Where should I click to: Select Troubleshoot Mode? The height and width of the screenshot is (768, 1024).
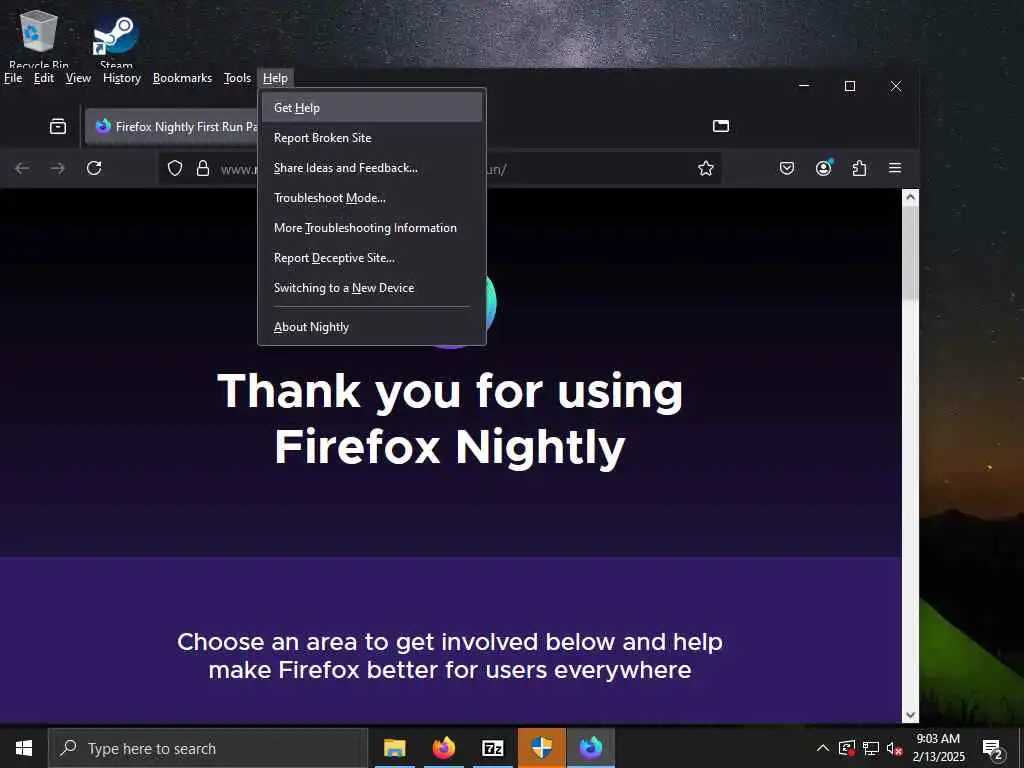click(x=372, y=197)
